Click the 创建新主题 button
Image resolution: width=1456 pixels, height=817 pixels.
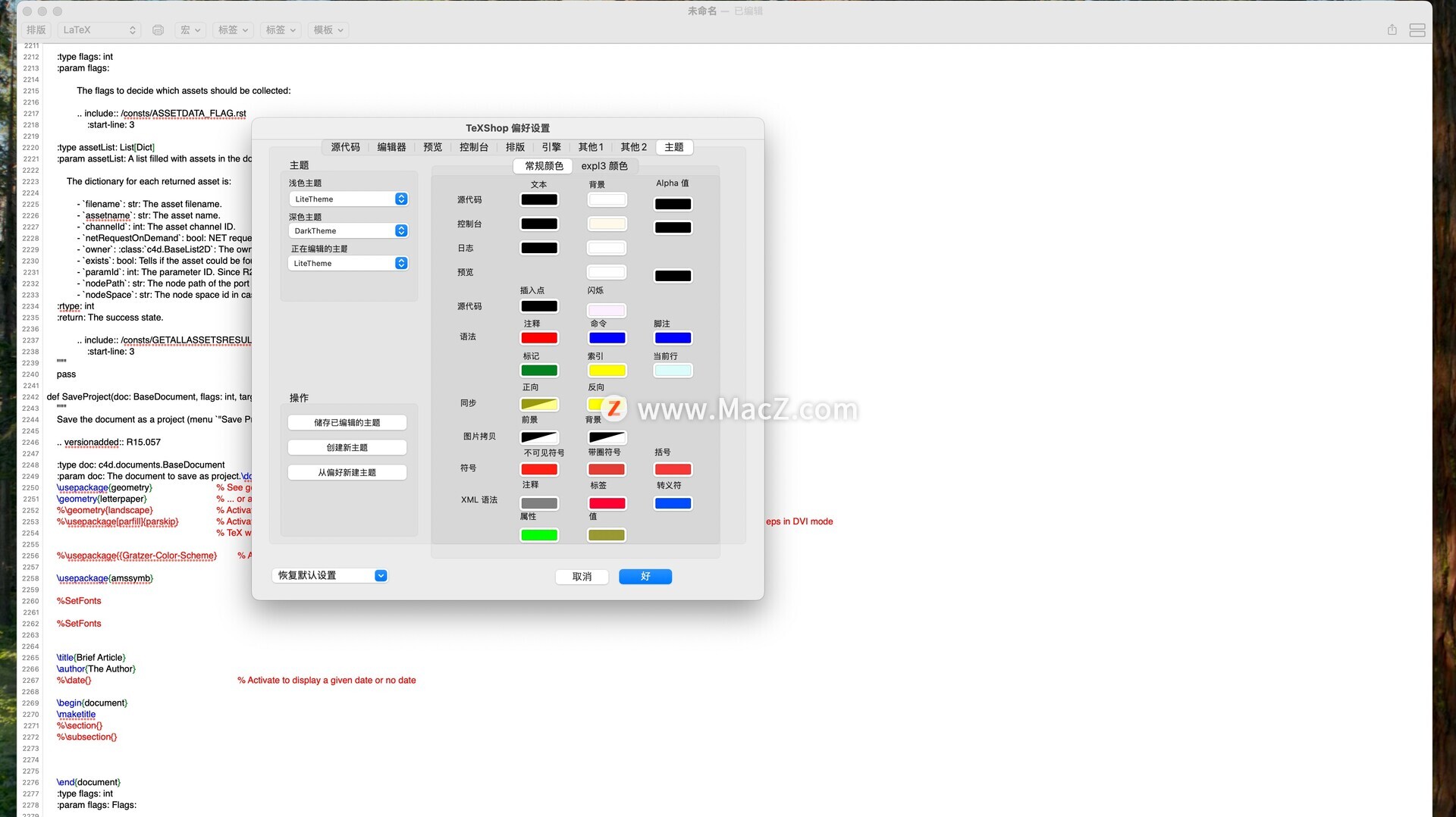point(347,447)
